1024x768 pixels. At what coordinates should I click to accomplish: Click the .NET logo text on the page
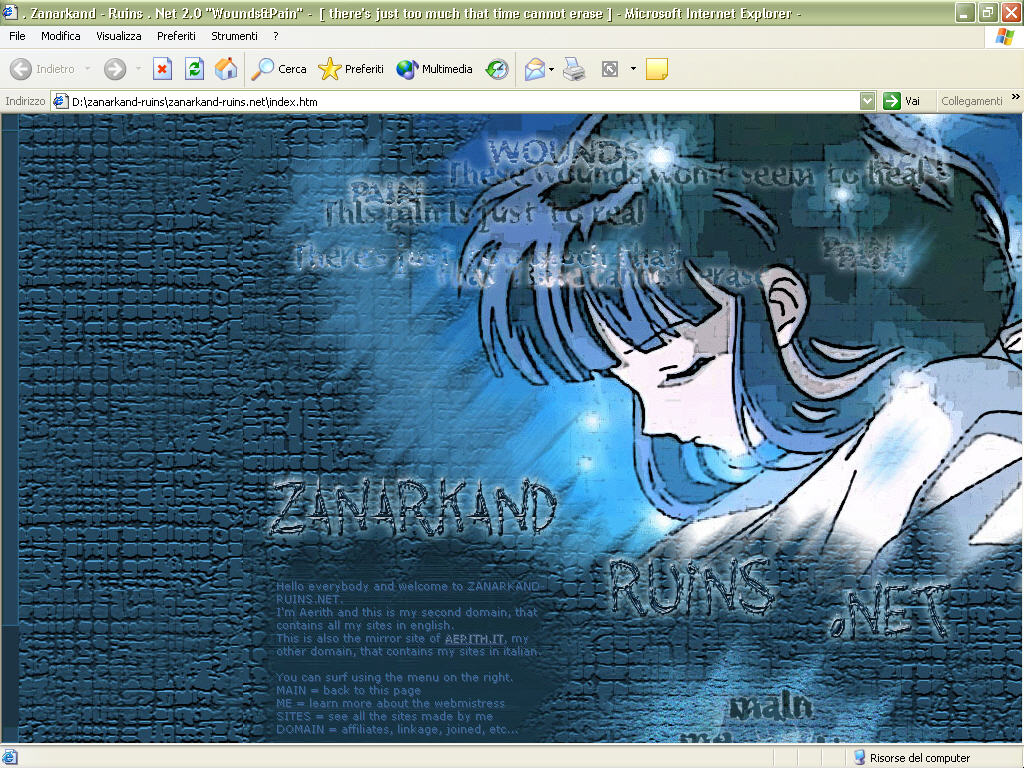click(890, 612)
